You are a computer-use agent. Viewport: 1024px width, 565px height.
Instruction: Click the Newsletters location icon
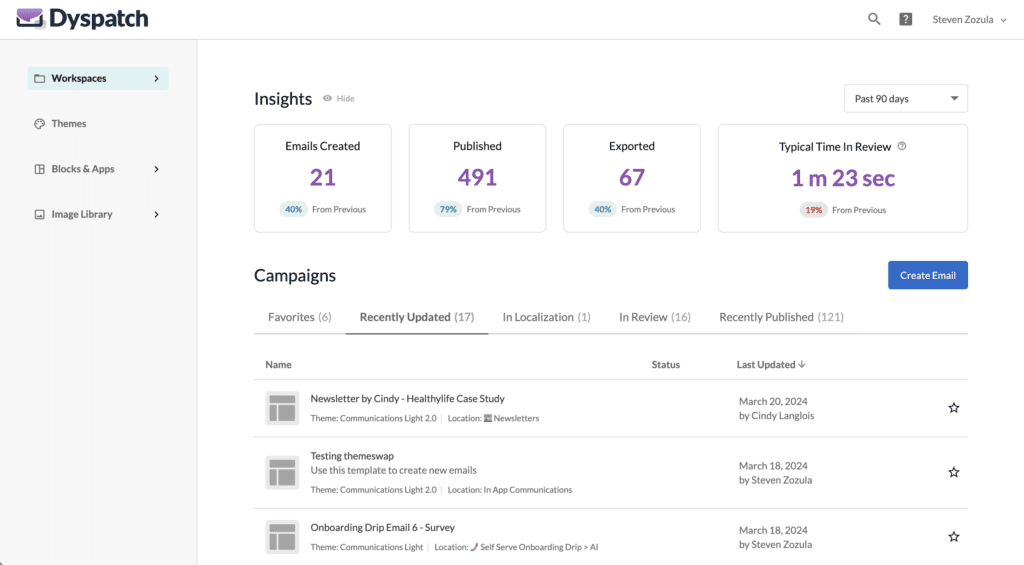point(488,418)
